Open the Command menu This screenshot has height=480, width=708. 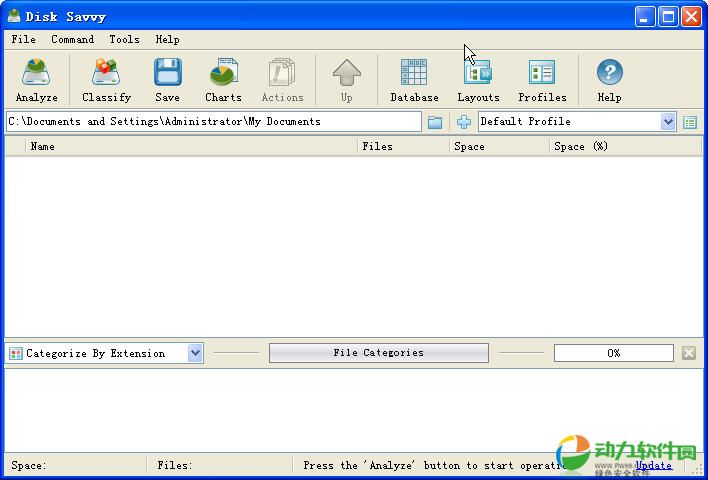click(x=72, y=39)
